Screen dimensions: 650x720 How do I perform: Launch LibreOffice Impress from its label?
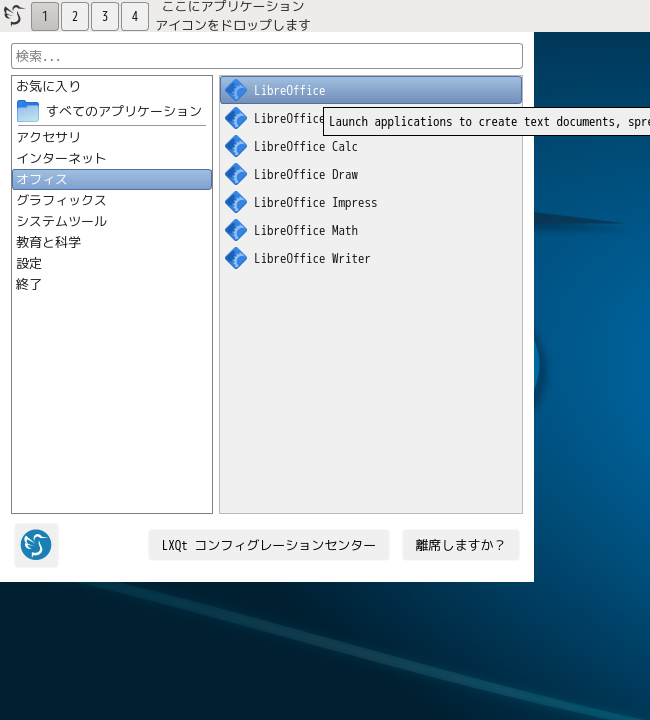coord(315,202)
